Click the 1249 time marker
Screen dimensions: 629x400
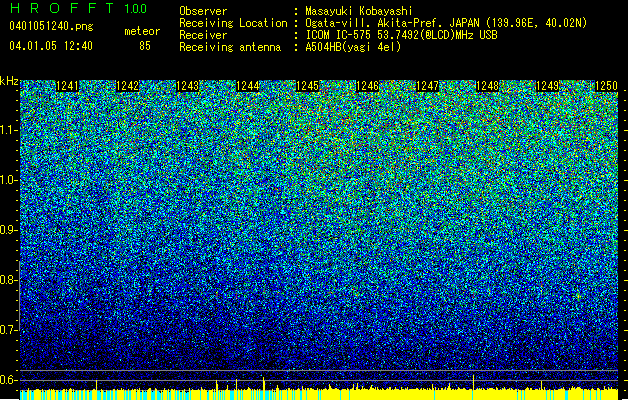548,86
